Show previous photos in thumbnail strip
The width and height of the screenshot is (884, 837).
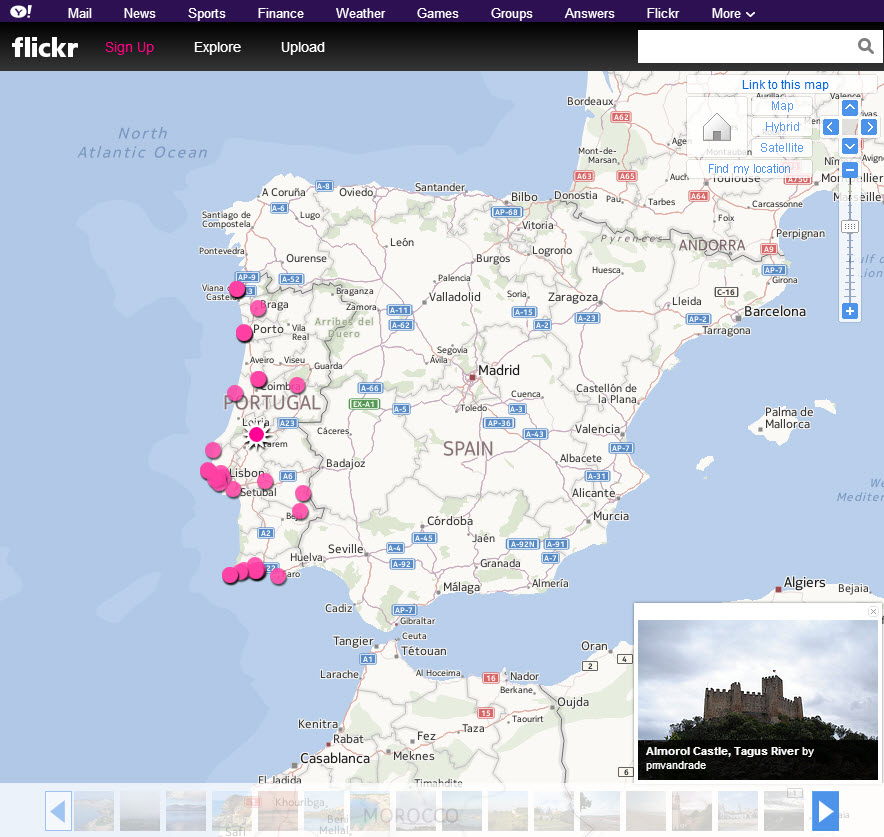coord(58,811)
